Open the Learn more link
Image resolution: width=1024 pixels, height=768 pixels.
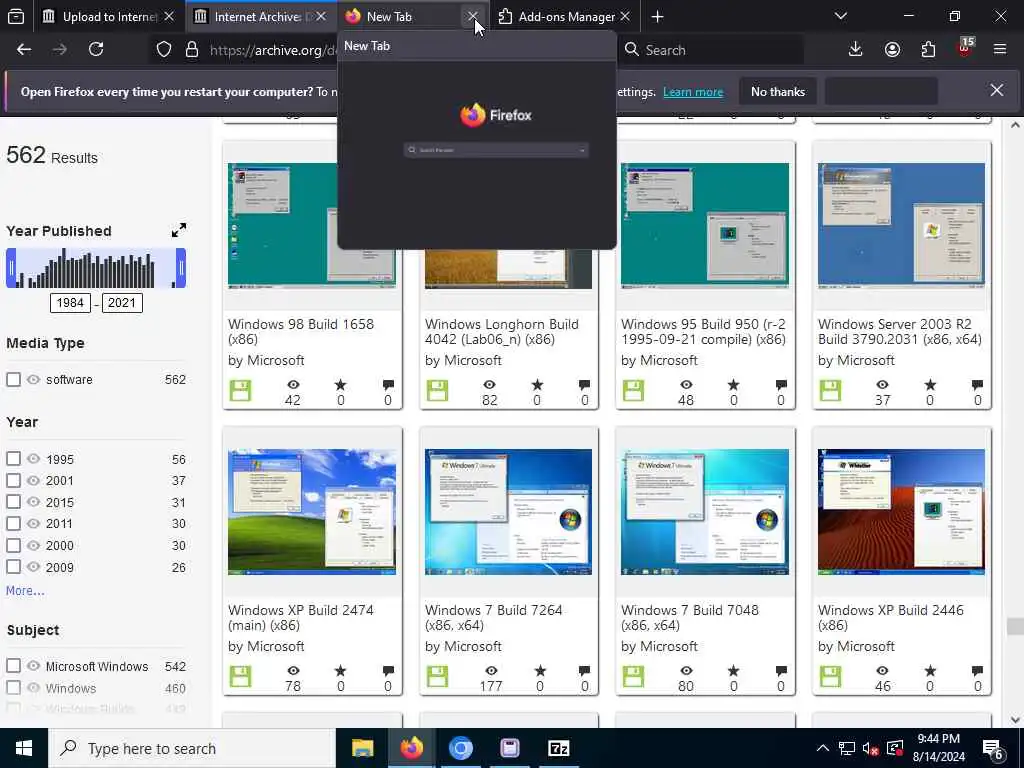[693, 92]
